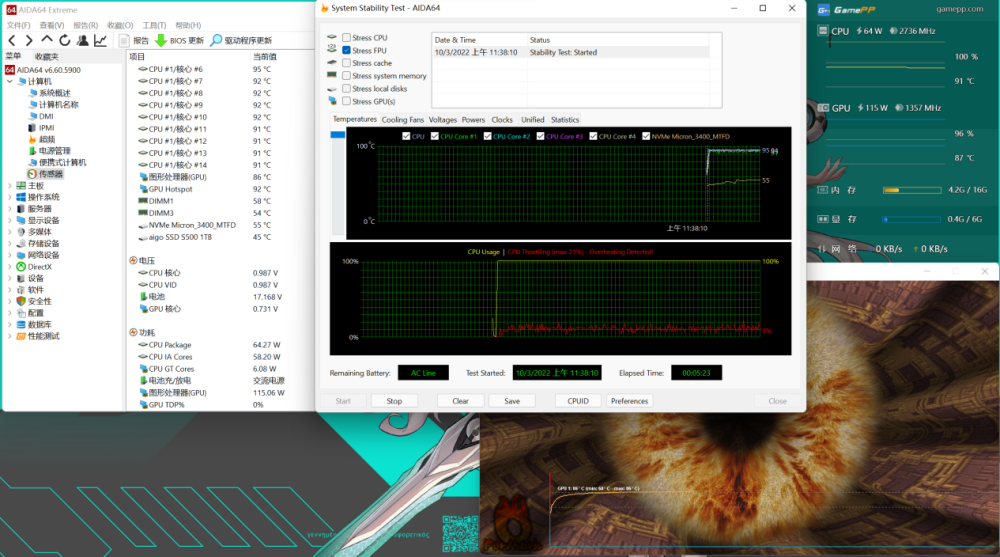The image size is (1000, 557).
Task: Collapse the 计算机 tree node
Action: (x=10, y=82)
